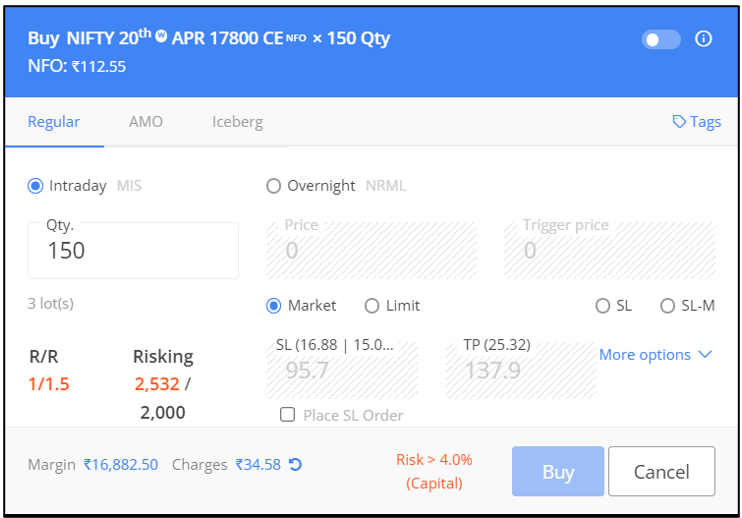Click the refresh charges icon
742x518 pixels.
point(295,464)
